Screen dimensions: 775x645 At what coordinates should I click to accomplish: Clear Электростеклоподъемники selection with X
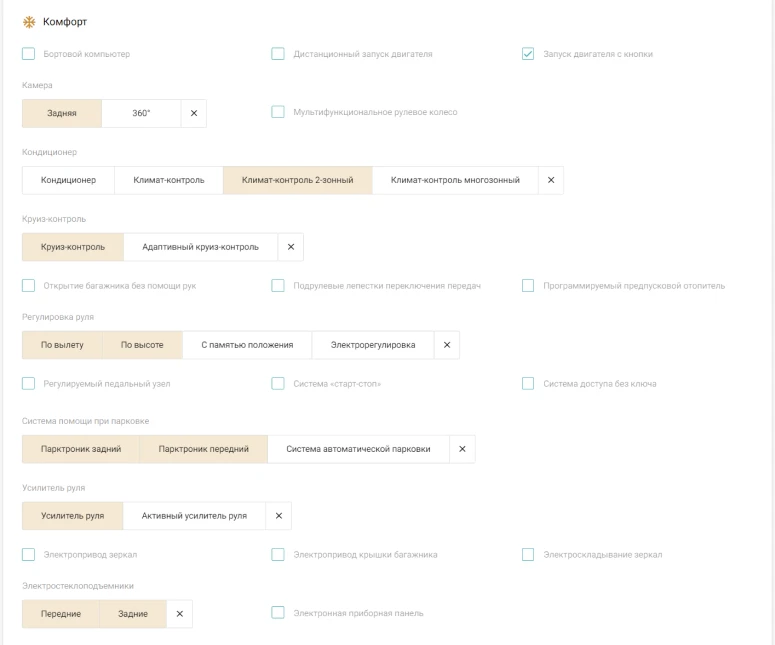coord(180,614)
